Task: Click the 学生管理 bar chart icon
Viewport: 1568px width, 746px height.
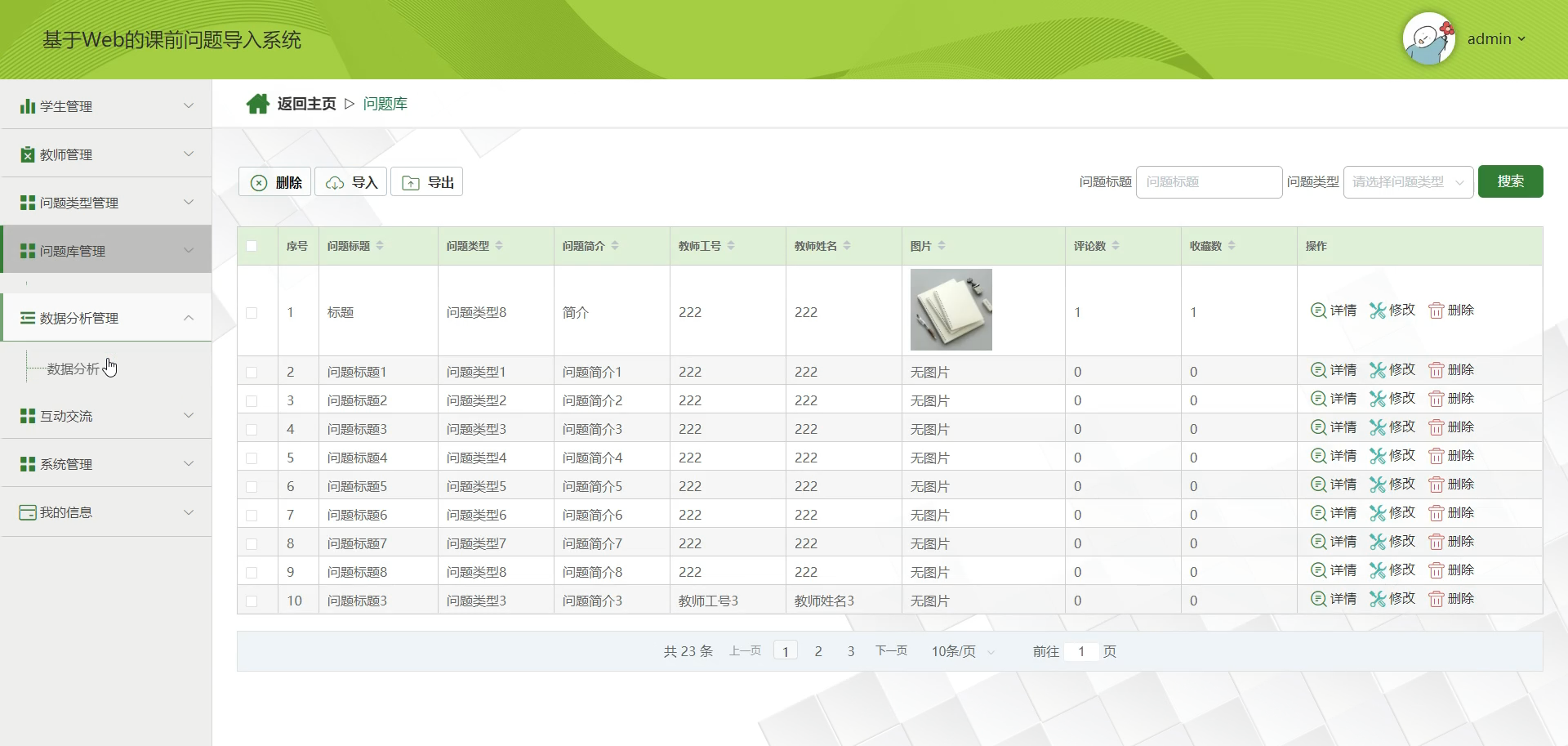Action: point(28,106)
